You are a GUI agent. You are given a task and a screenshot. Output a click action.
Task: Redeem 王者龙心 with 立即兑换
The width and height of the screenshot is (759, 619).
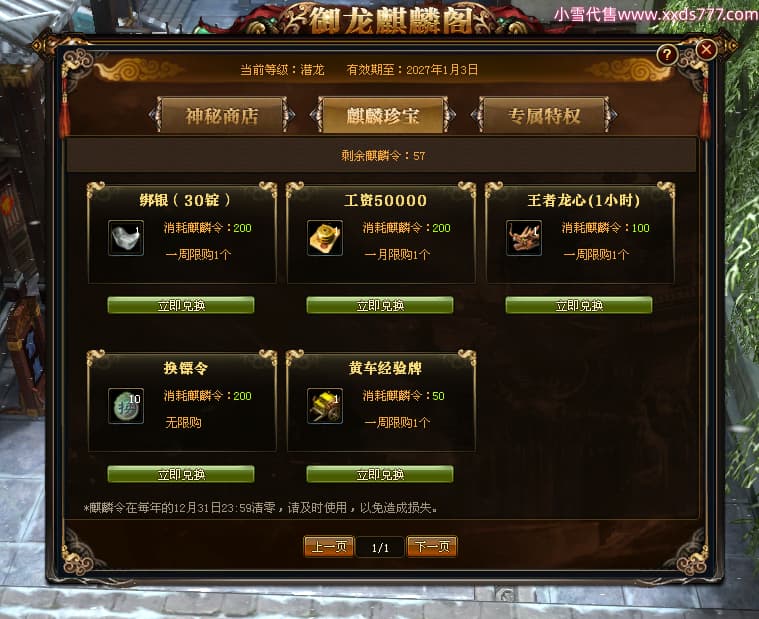[579, 305]
